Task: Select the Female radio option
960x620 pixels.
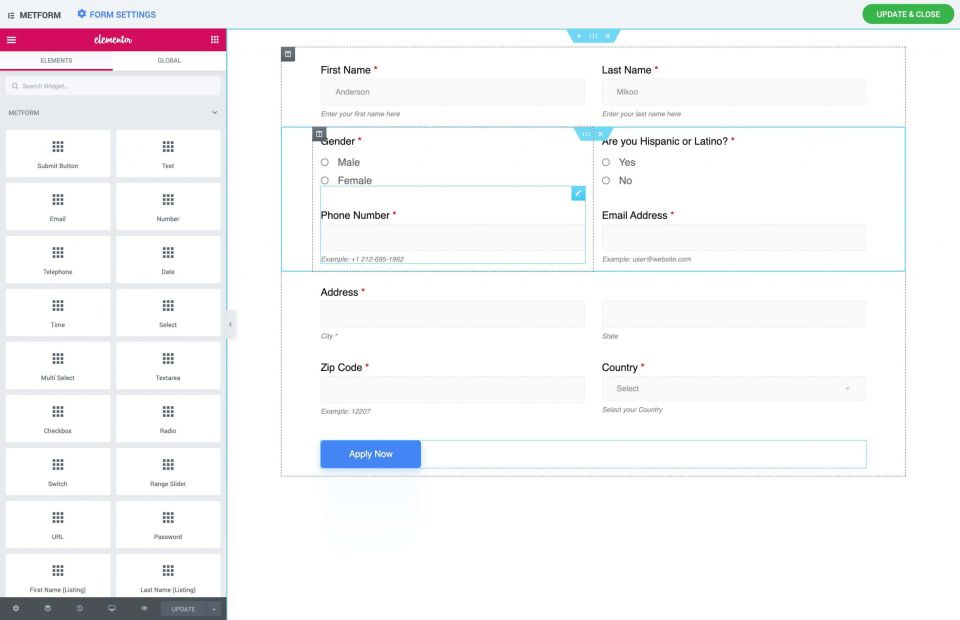Action: click(325, 181)
